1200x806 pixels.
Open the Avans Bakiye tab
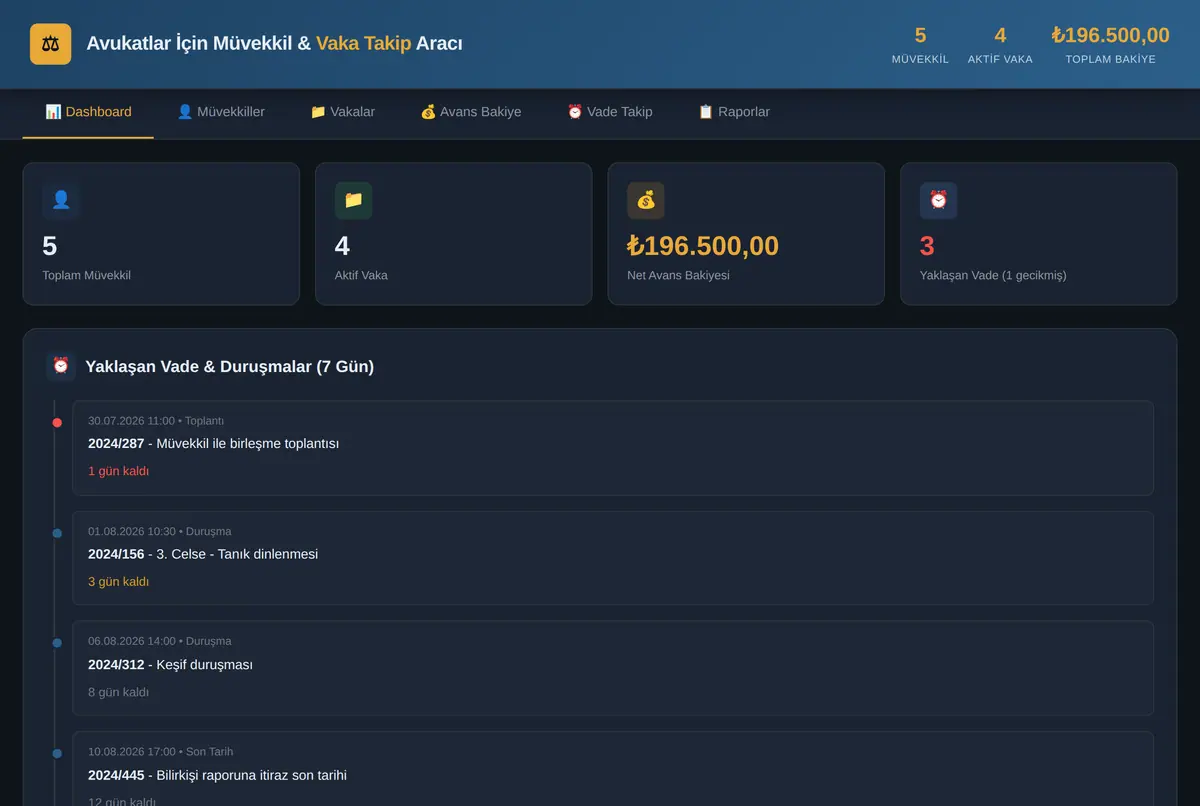point(471,112)
